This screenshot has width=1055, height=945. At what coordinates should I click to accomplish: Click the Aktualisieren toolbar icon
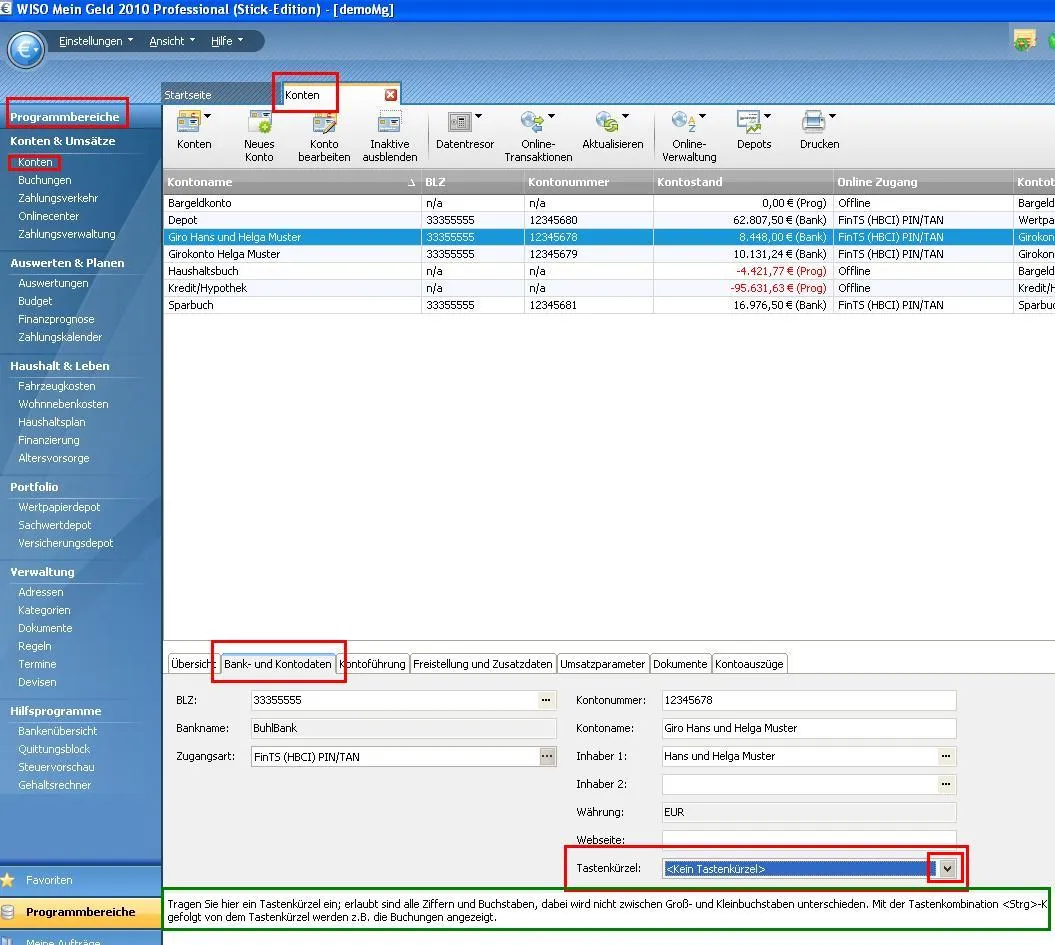[x=607, y=123]
